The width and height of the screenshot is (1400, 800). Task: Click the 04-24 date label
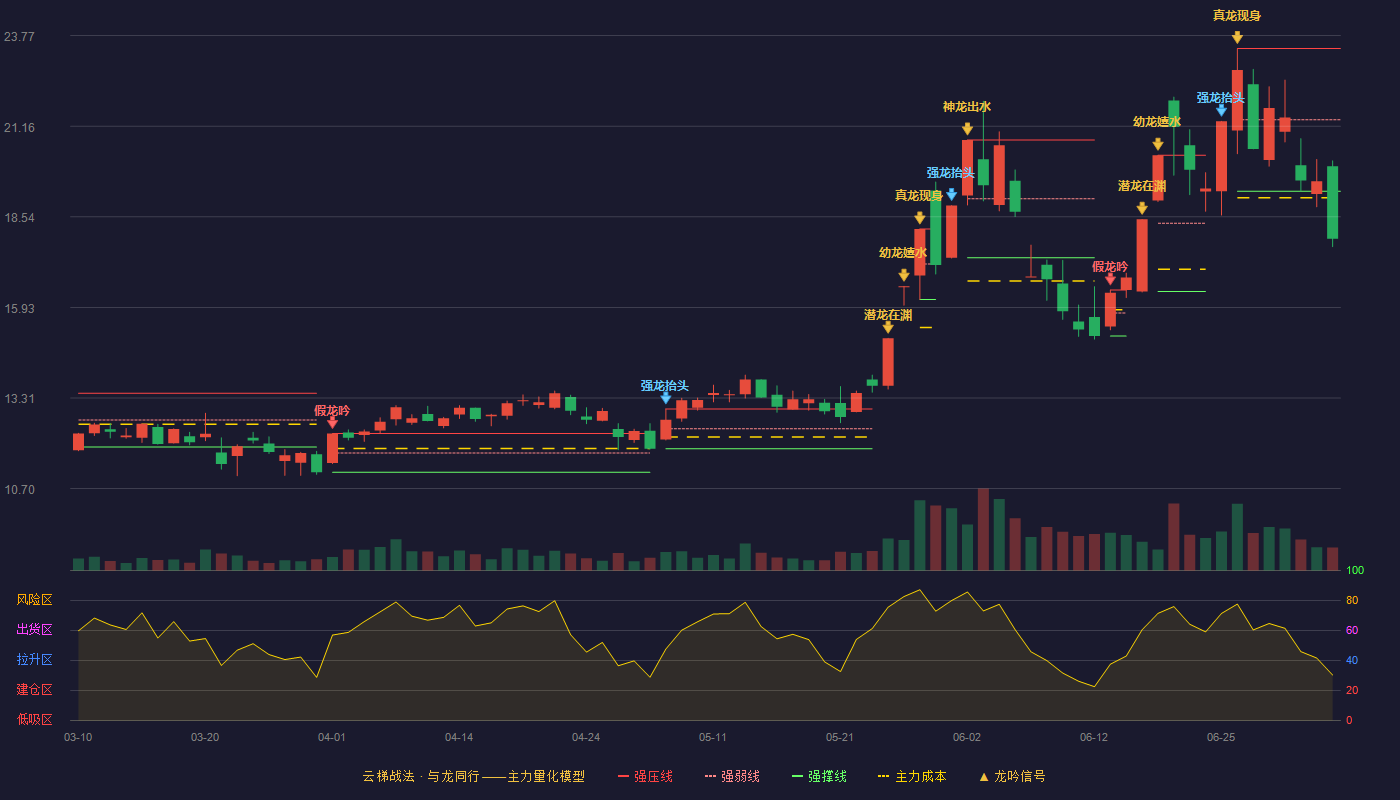pyautogui.click(x=586, y=737)
